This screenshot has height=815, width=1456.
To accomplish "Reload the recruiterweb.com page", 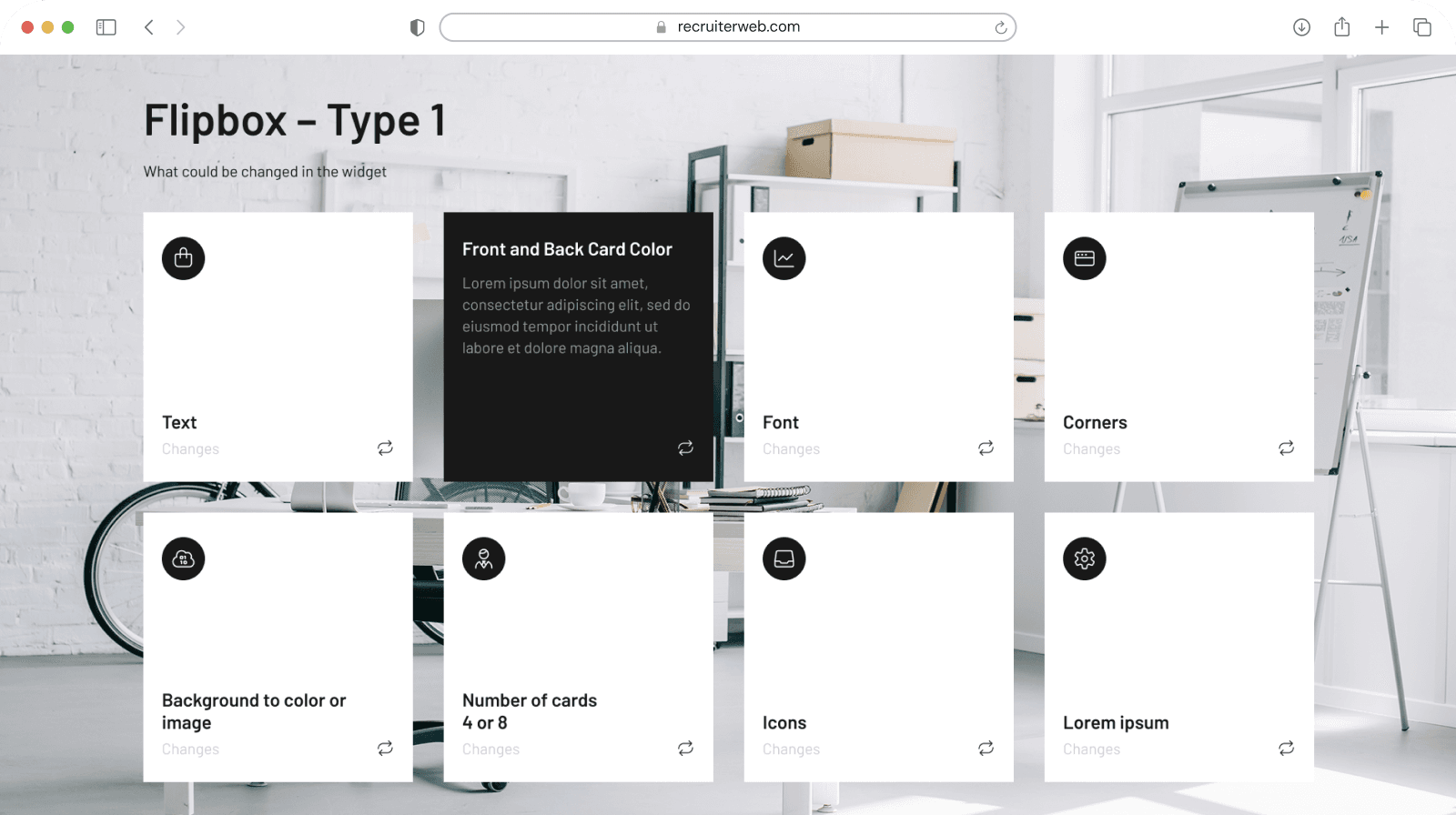I will click(1000, 27).
